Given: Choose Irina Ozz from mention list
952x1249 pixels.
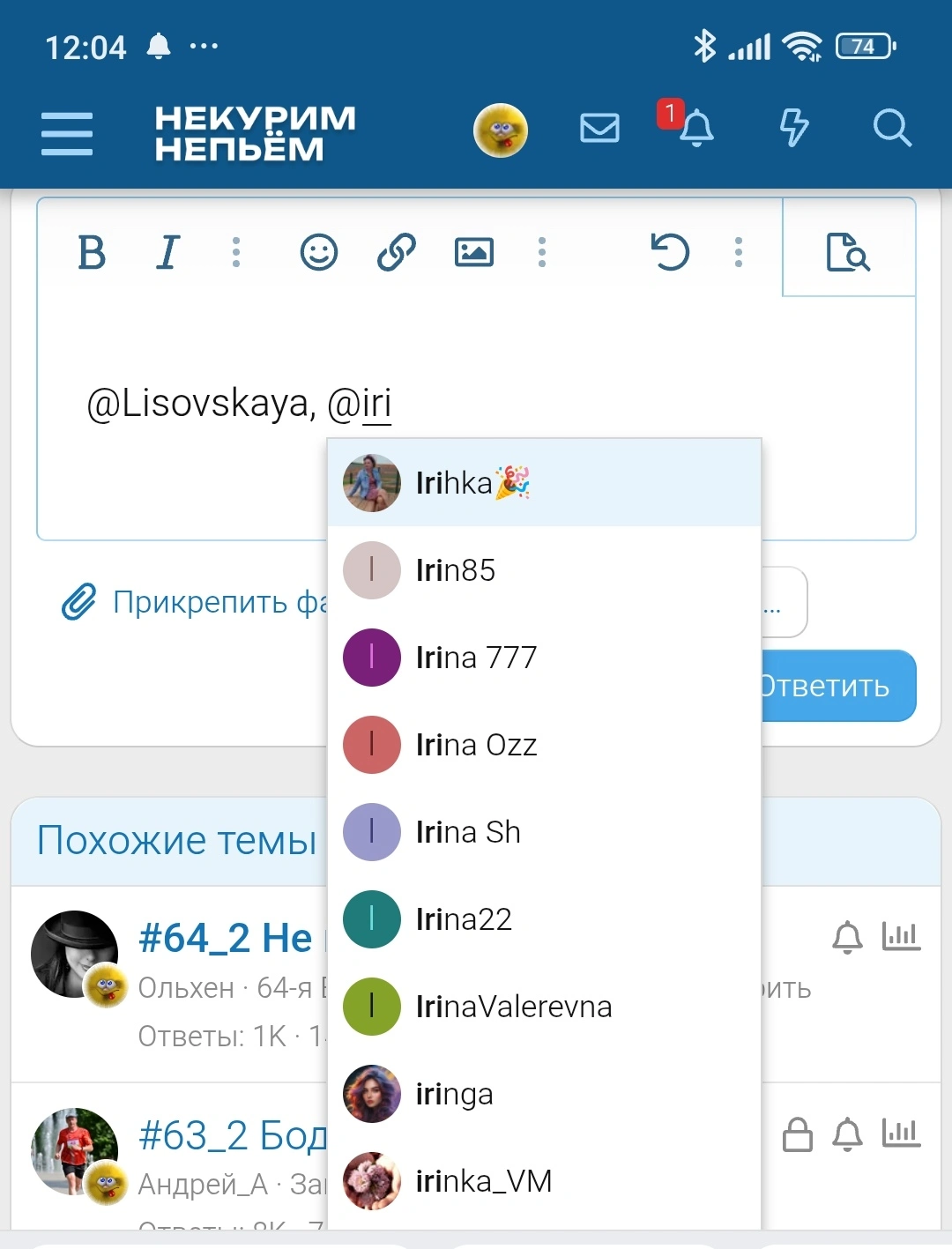Looking at the screenshot, I should pos(544,745).
